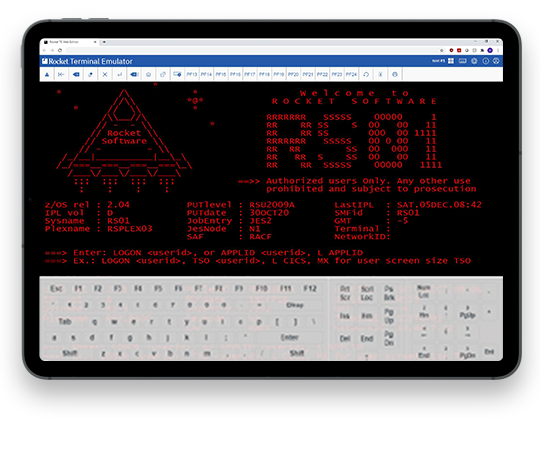540x452 pixels.
Task: Open settings via the header gear icon
Action: 474,61
